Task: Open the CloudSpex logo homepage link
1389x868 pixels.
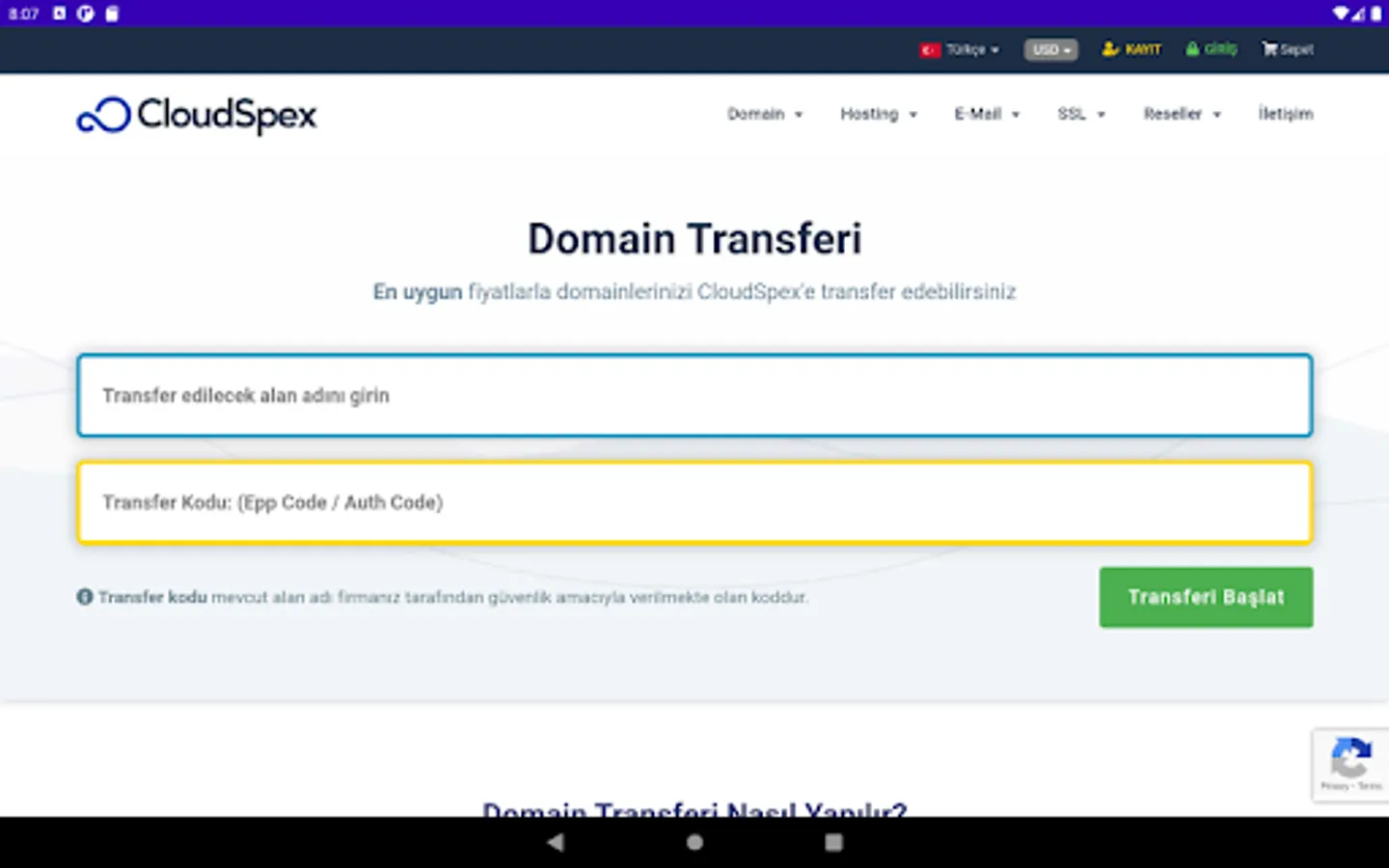Action: pyautogui.click(x=197, y=115)
